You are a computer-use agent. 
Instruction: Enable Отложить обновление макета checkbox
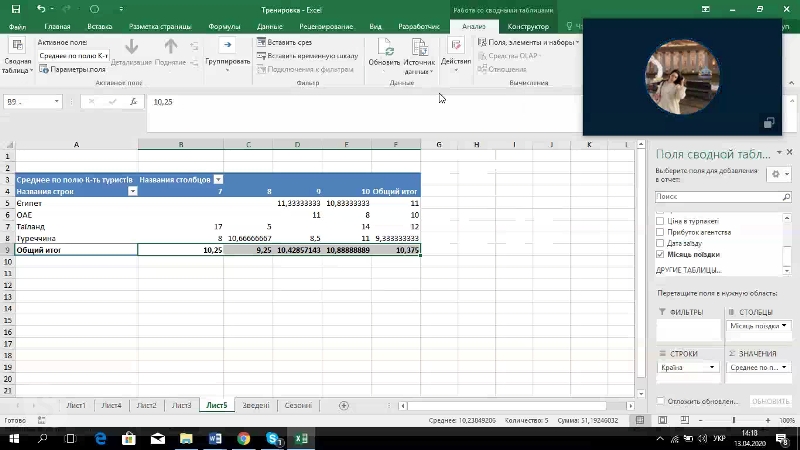pos(660,401)
